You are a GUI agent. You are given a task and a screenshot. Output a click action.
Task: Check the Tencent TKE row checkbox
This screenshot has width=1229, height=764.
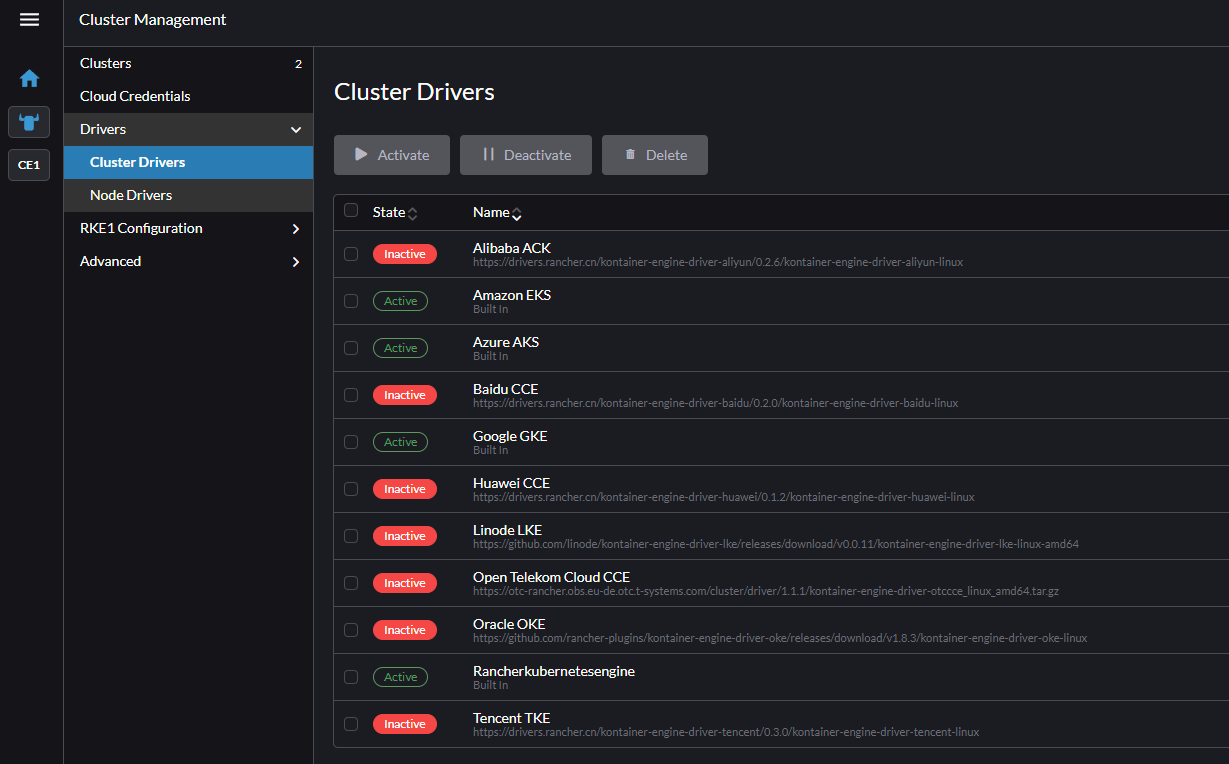click(351, 723)
